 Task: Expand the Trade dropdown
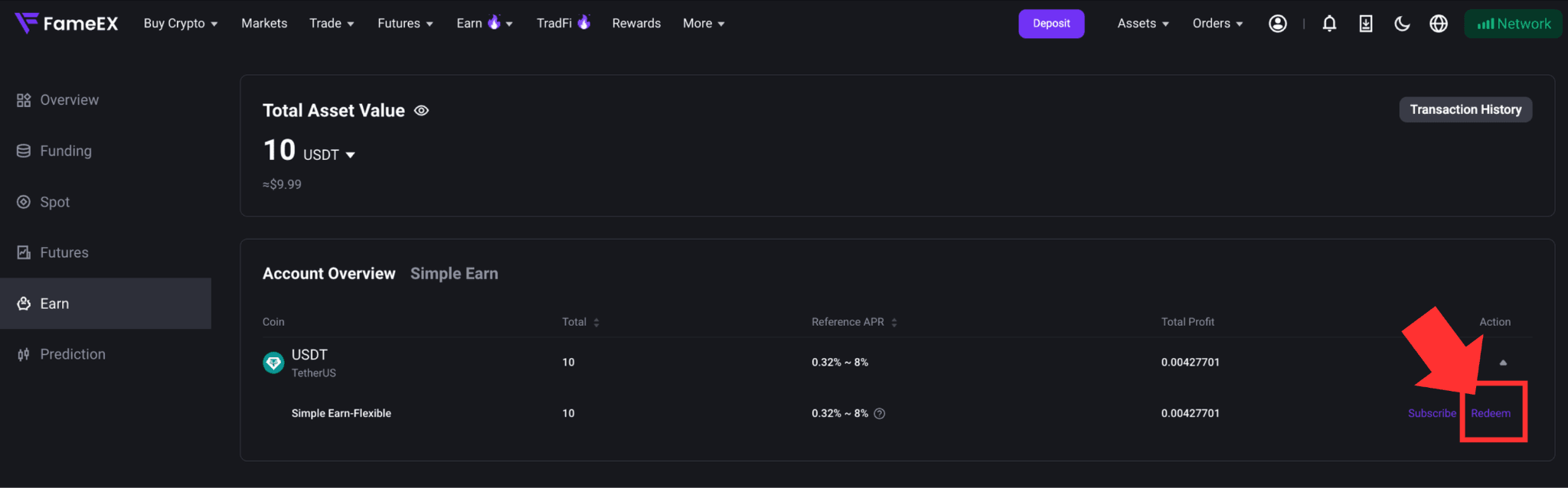tap(332, 24)
